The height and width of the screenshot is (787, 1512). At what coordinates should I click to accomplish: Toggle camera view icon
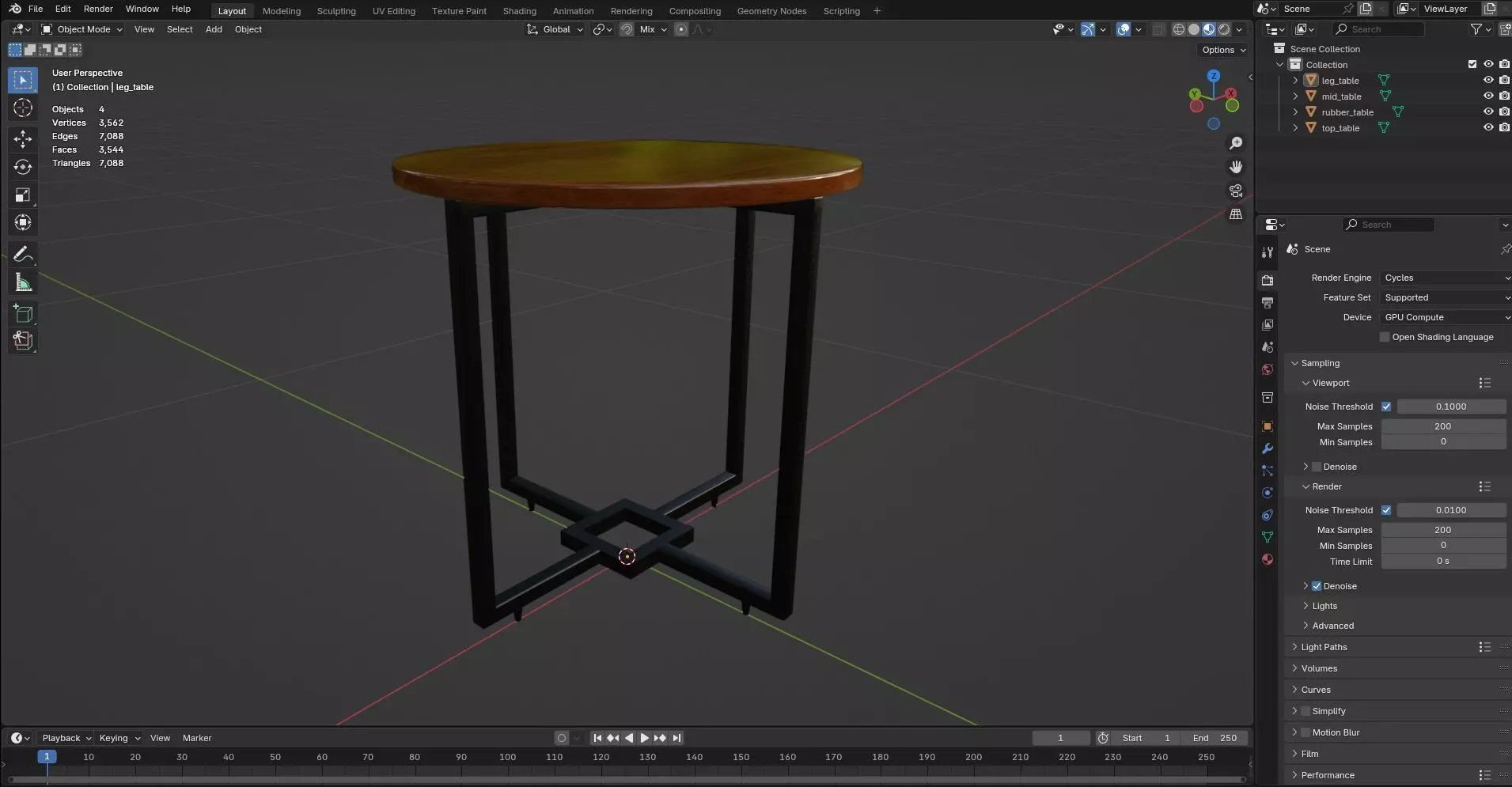tap(1236, 191)
